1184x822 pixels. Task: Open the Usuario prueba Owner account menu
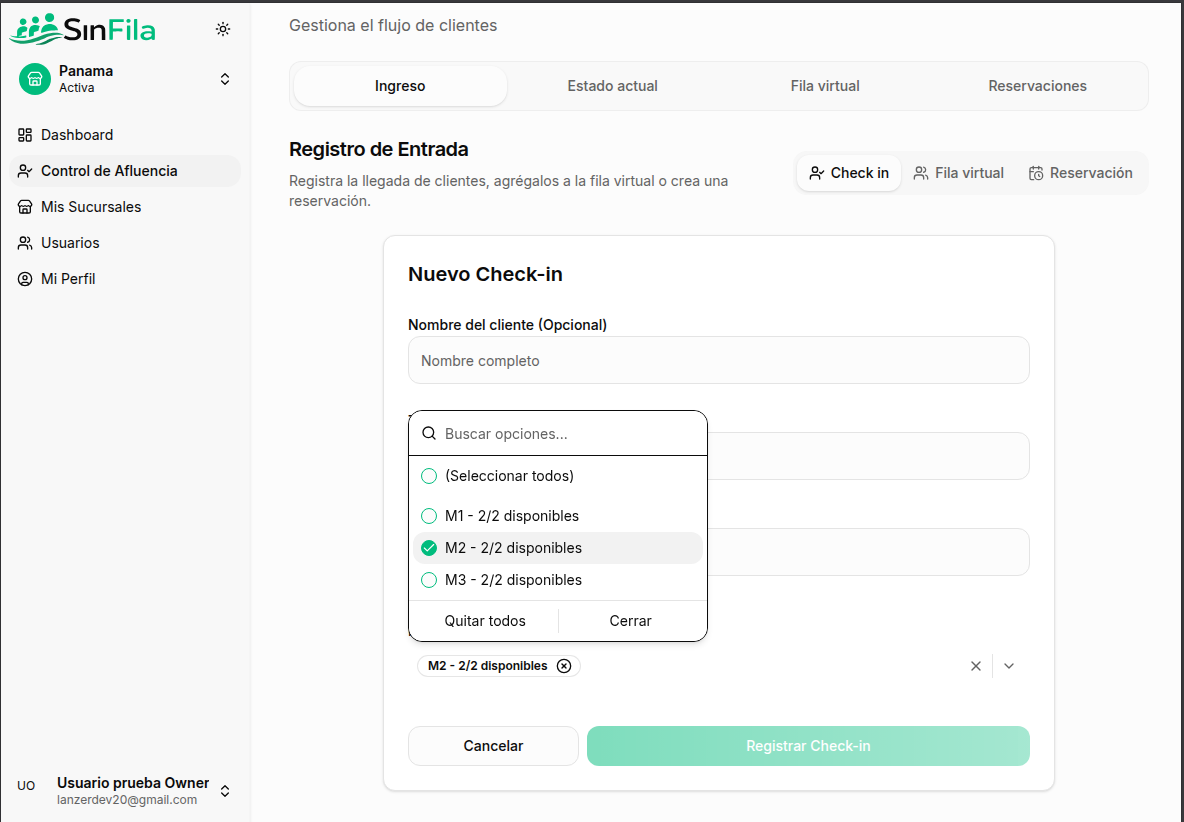pos(225,790)
